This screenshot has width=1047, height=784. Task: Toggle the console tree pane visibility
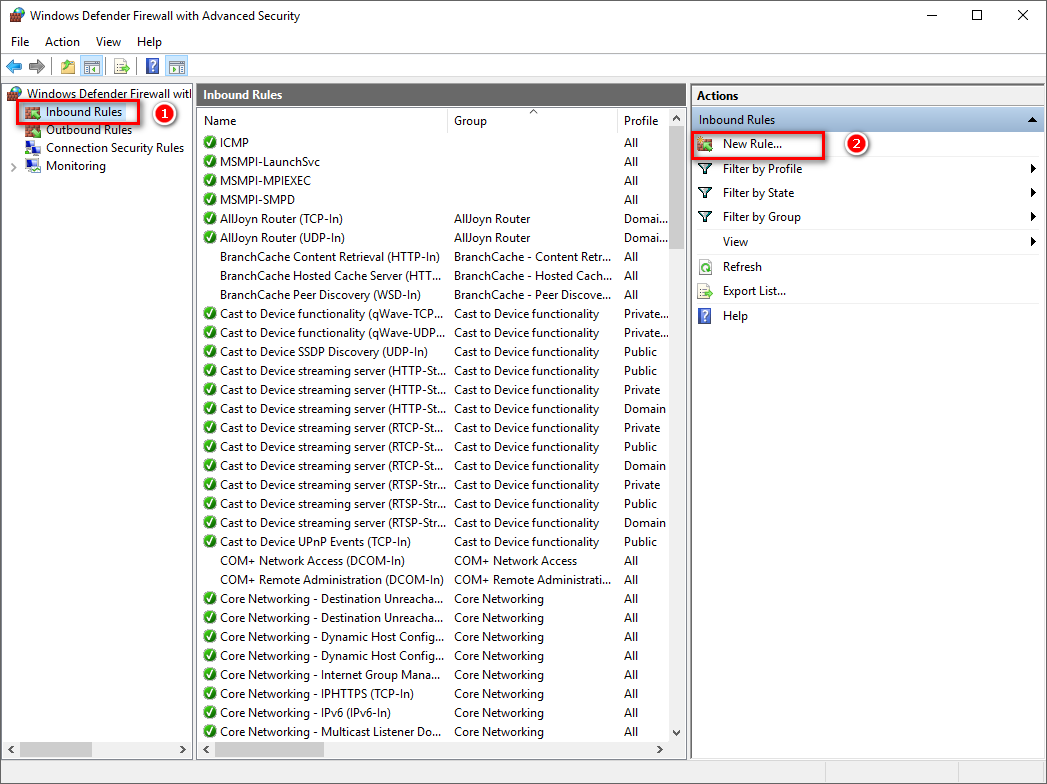pos(91,66)
